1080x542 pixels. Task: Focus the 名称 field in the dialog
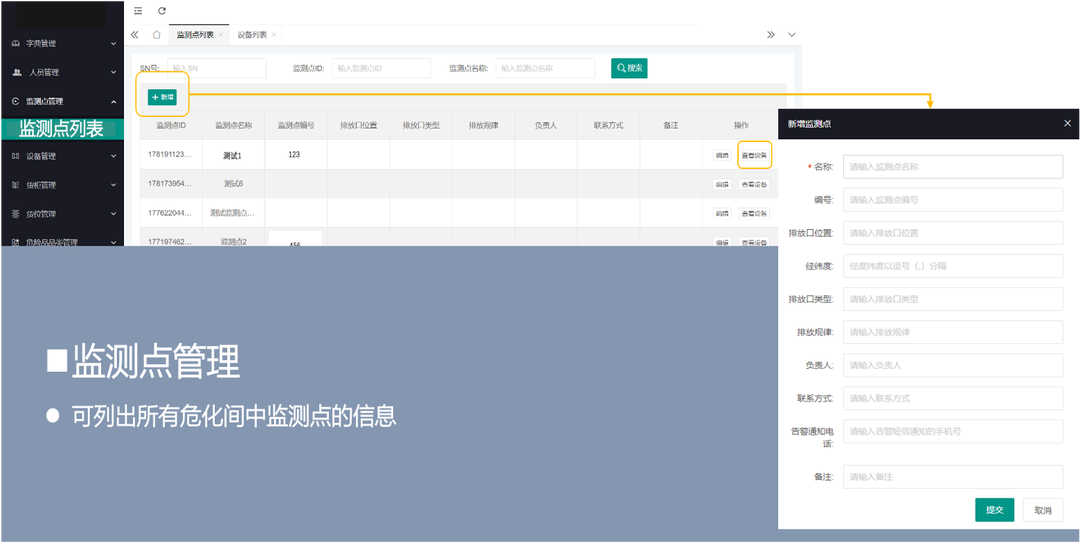pyautogui.click(x=953, y=167)
